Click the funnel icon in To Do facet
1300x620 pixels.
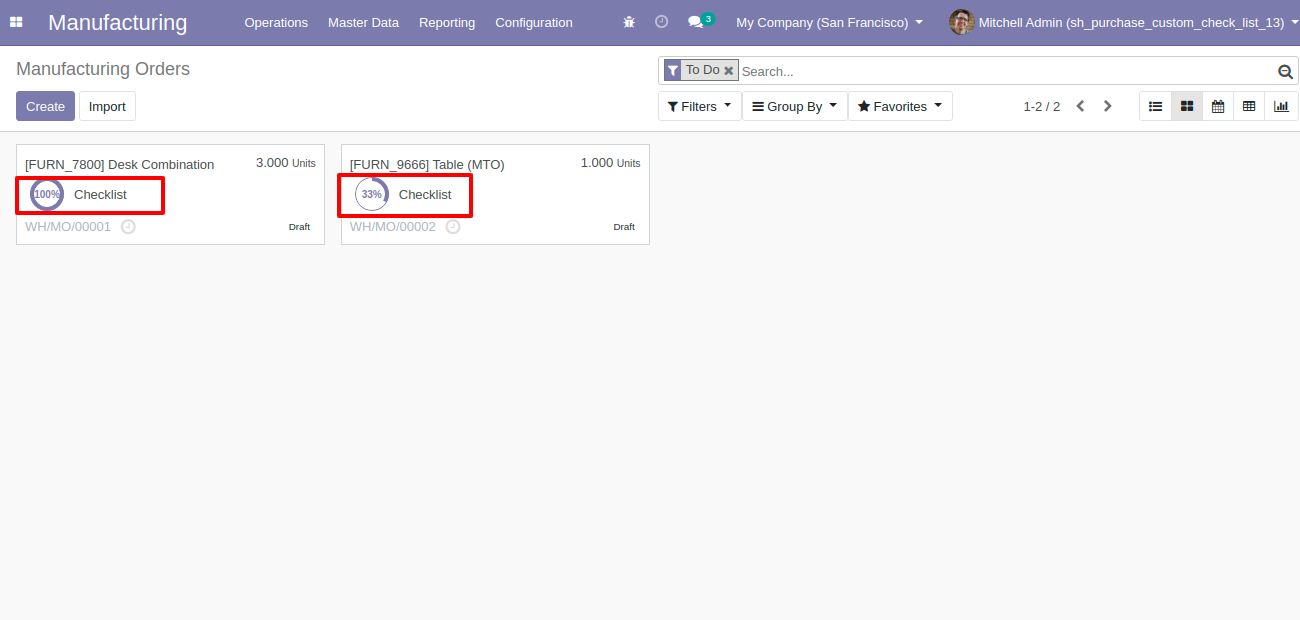tap(672, 70)
